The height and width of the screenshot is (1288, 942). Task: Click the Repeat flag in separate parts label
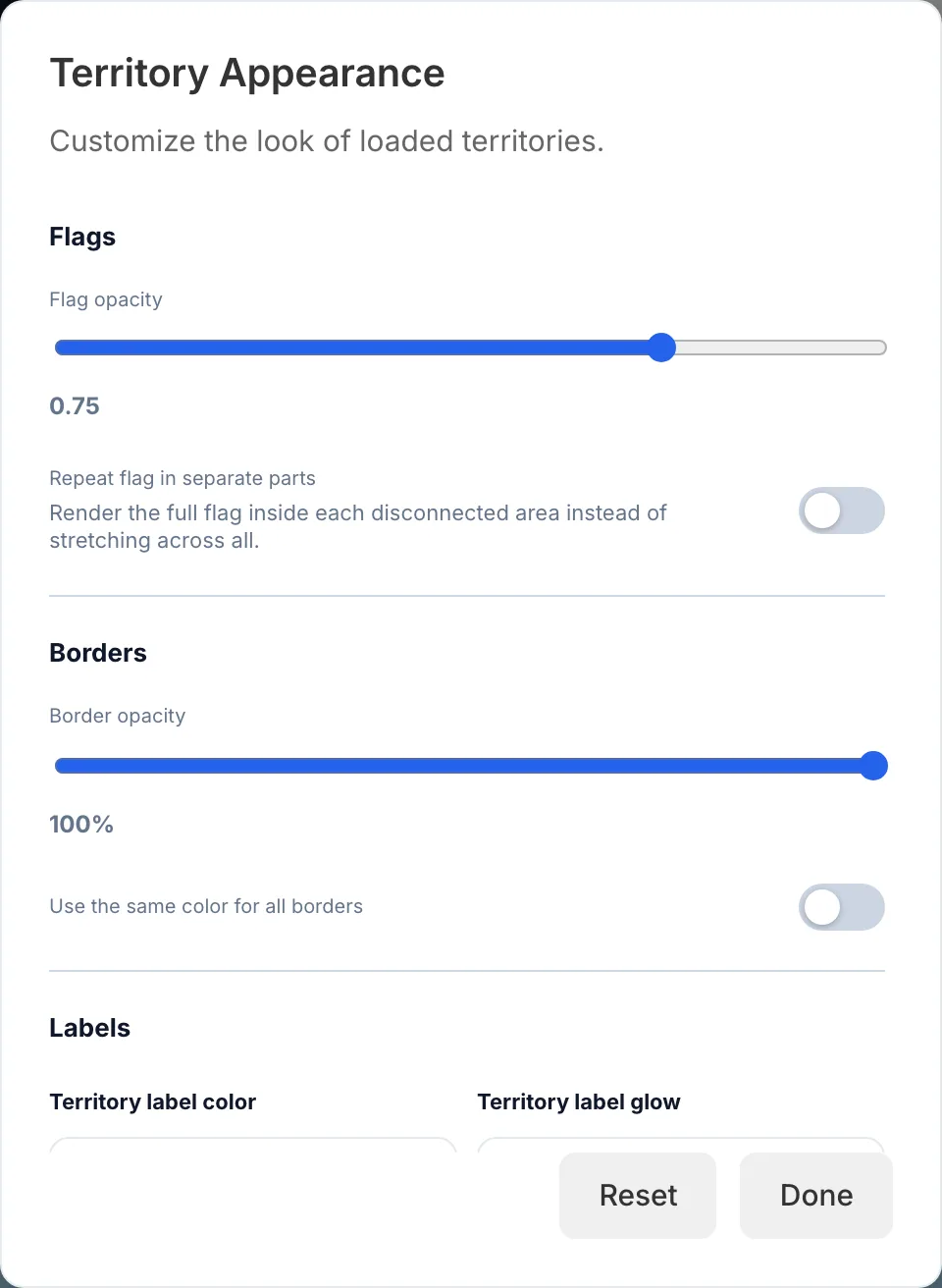(183, 478)
